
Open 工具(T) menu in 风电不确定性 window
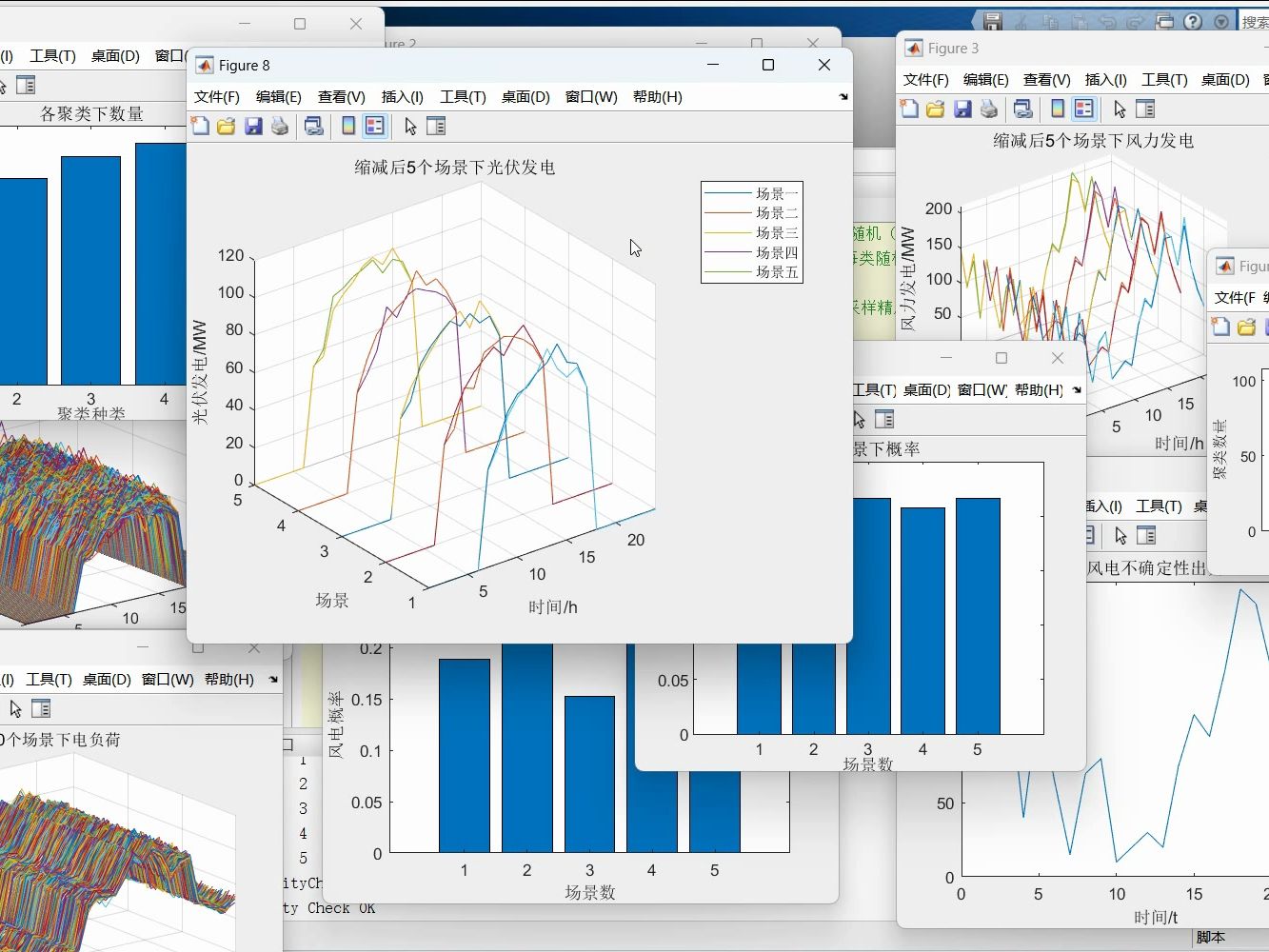click(x=1159, y=506)
